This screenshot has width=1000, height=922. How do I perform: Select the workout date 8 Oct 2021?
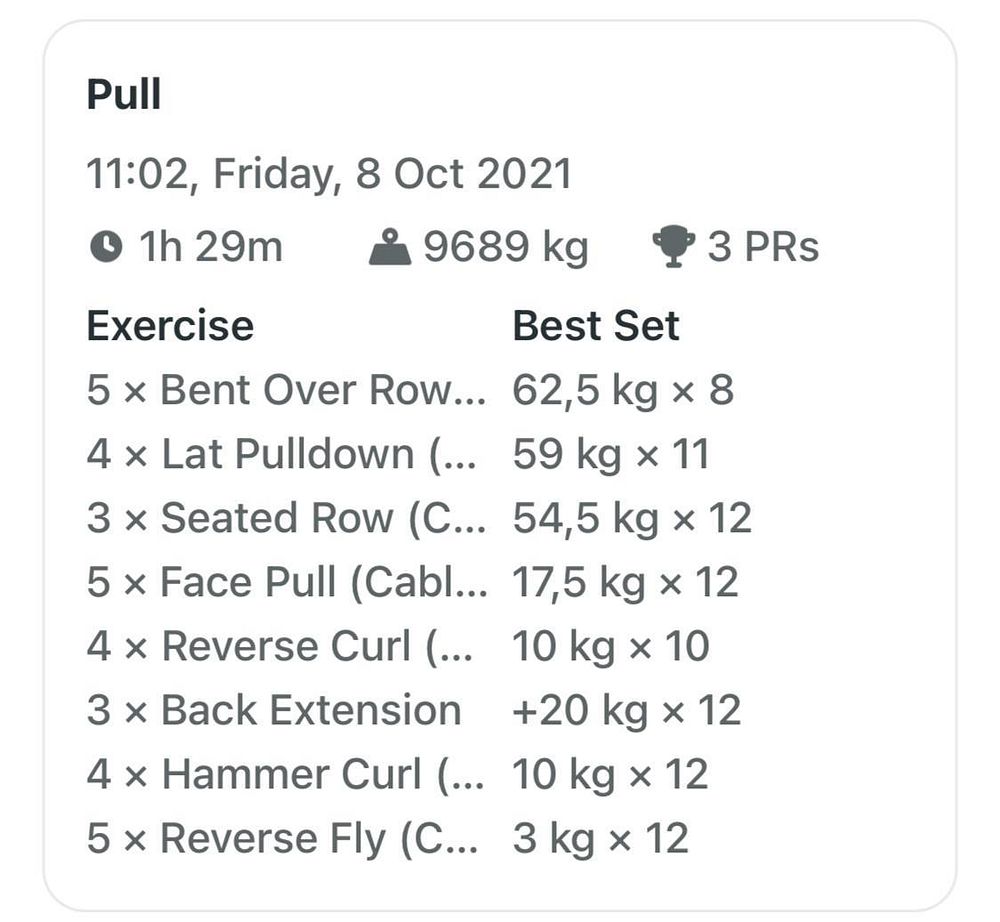coord(463,173)
